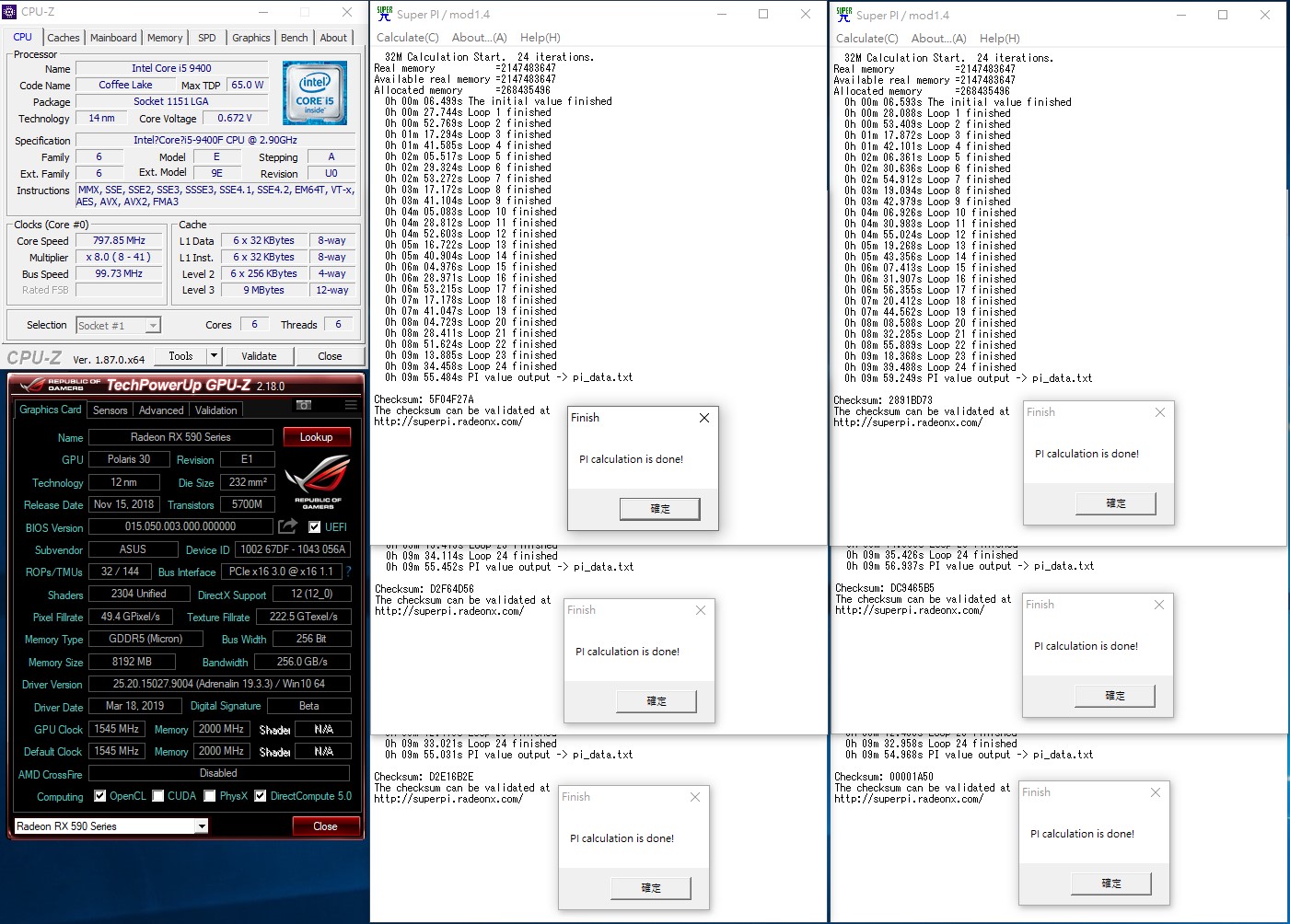Click the Driver Version 25.20.15027.9004 field
This screenshot has height=924, width=1290.
coord(219,684)
